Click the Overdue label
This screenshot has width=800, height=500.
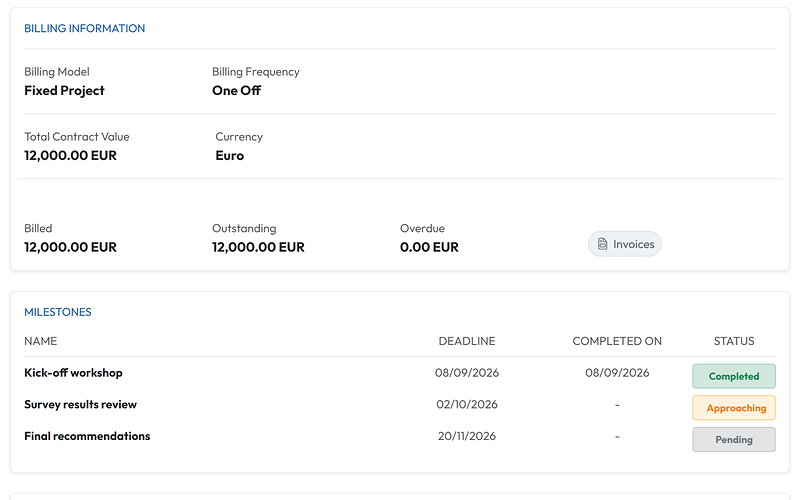[422, 228]
